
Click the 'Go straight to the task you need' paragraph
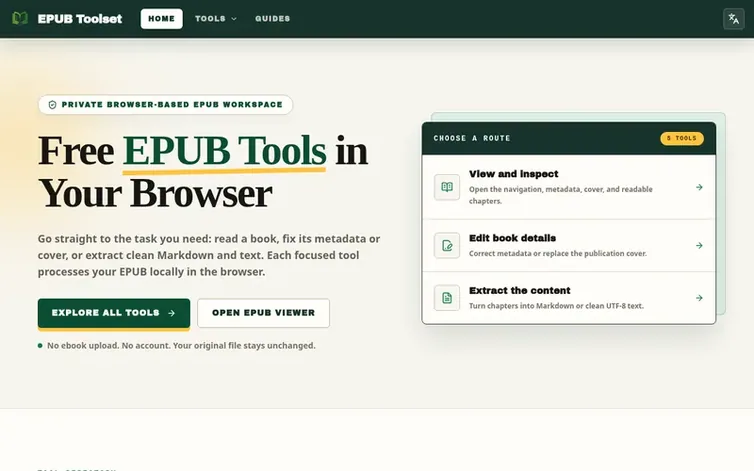[x=209, y=255]
